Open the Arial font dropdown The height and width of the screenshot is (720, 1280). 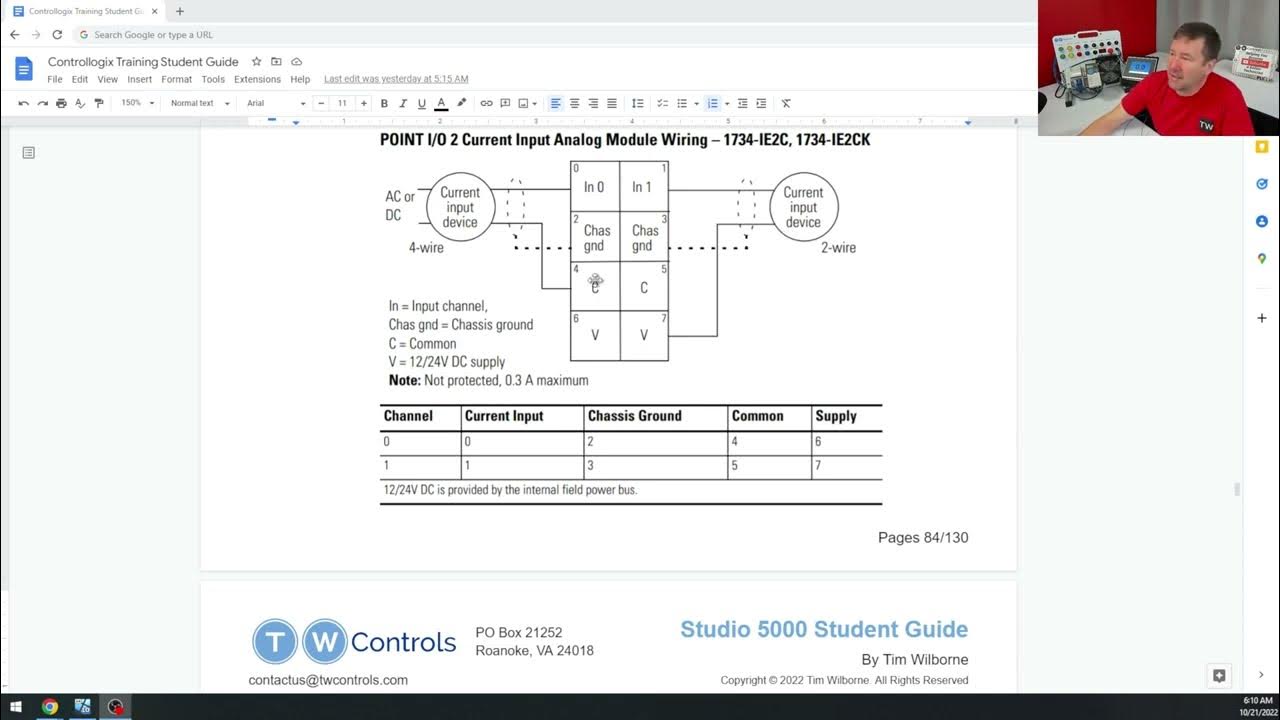276,103
